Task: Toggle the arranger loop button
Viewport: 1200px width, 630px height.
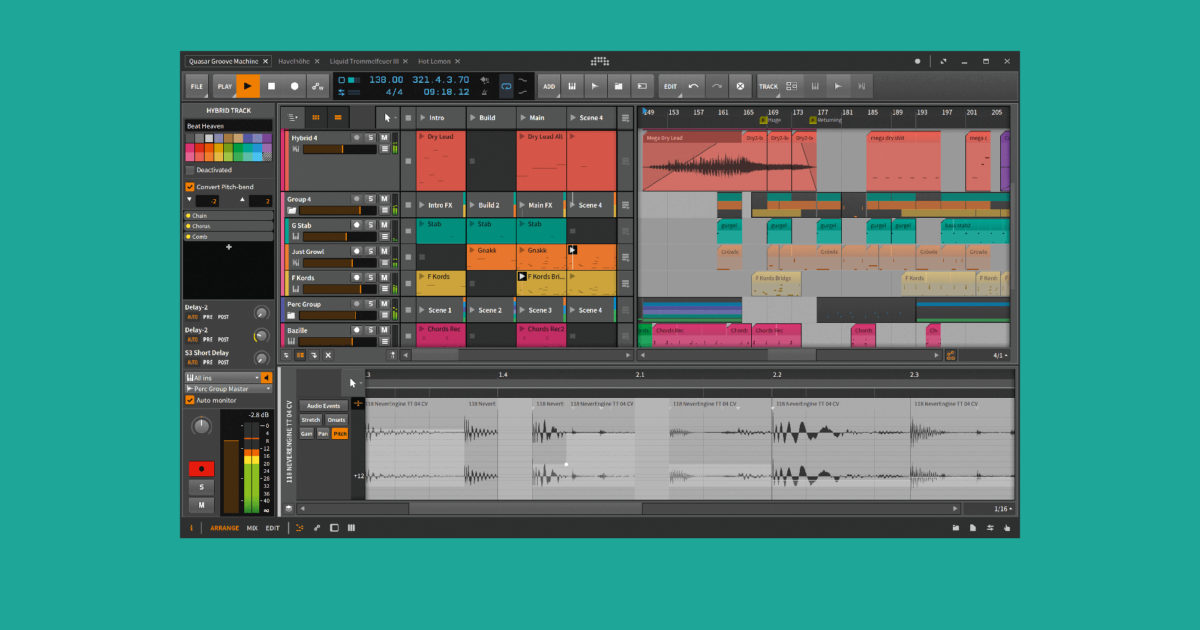Action: pos(506,86)
